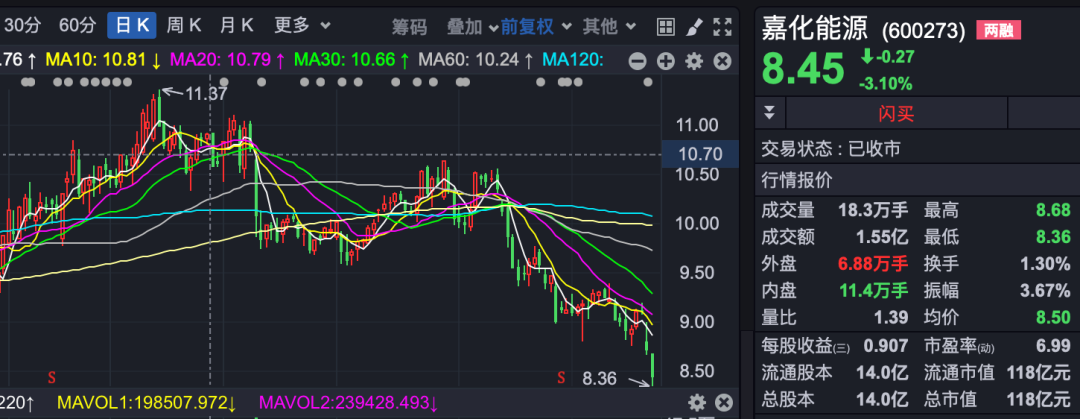
Task: Click the 闪买 quick buy button
Action: (896, 113)
